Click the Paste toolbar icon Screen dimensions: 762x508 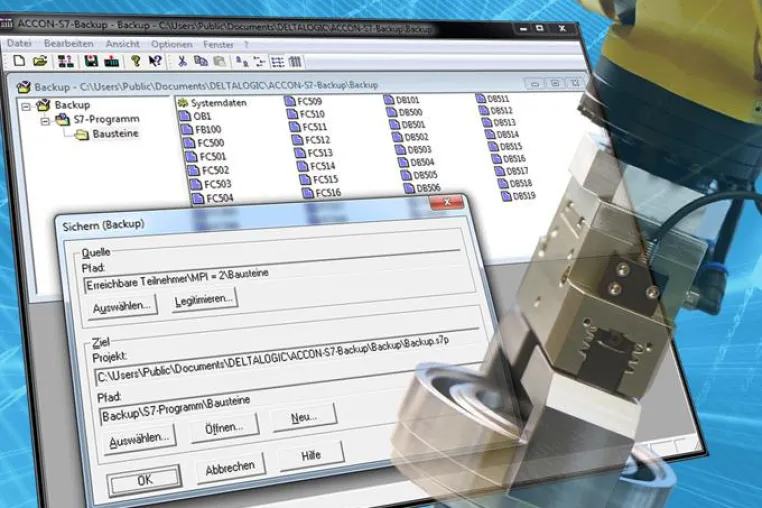point(220,61)
